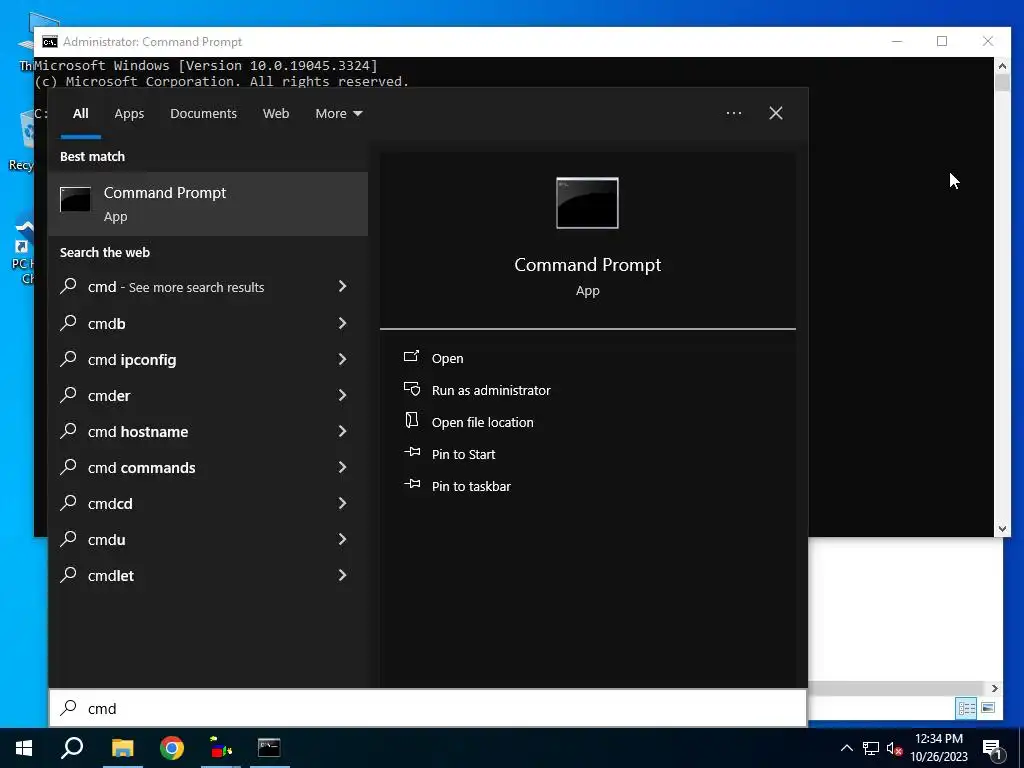The image size is (1024, 768).
Task: Select the cmdu web suggestion
Action: (x=208, y=539)
